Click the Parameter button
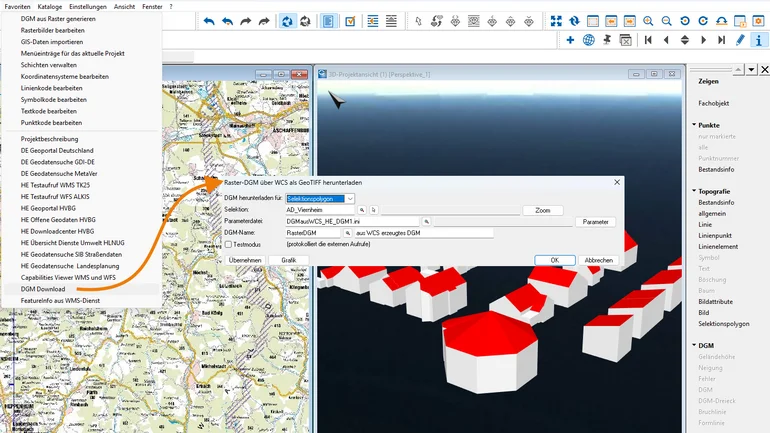Viewport: 770px width, 433px height. point(596,222)
